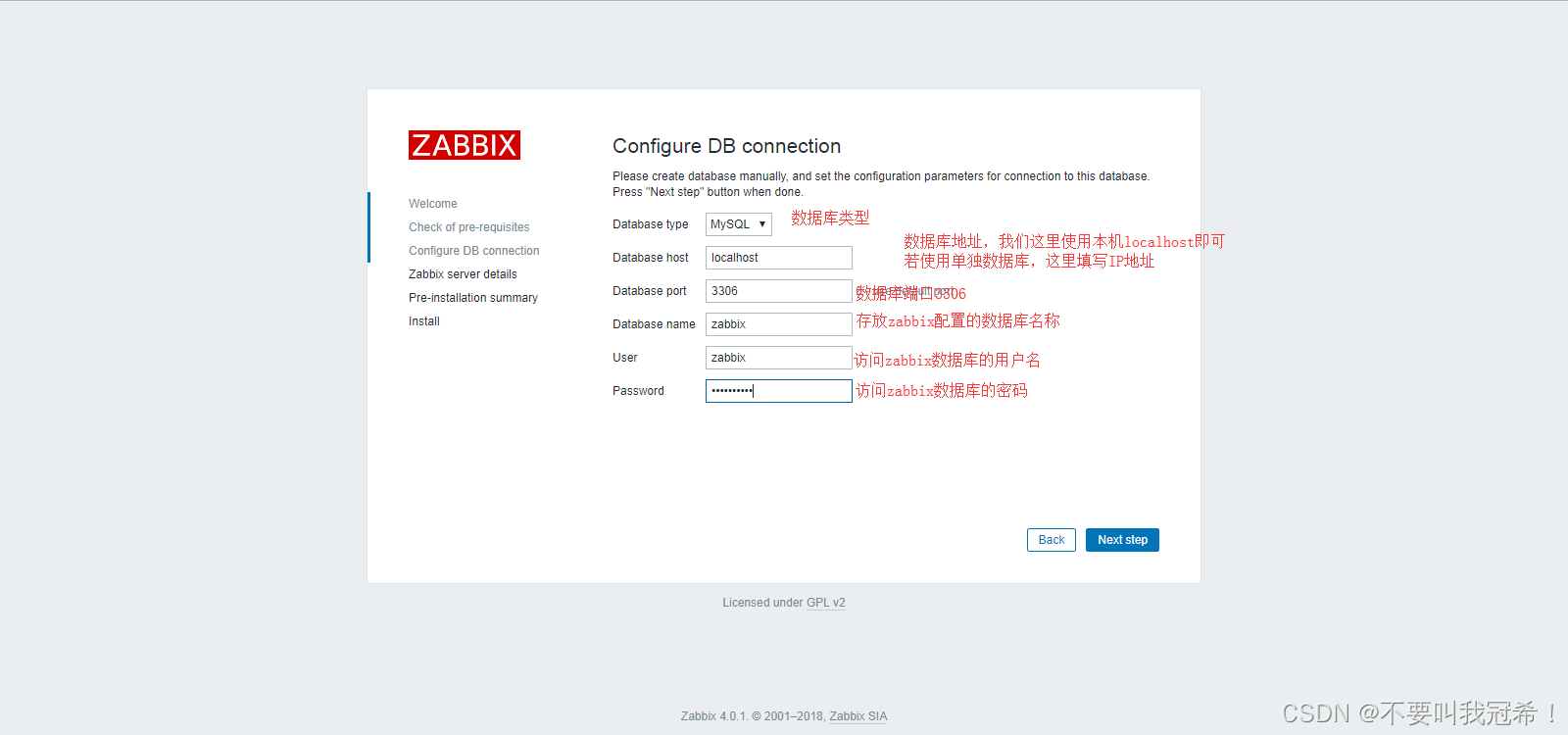This screenshot has width=1568, height=735.
Task: Proceed with the Next step button
Action: click(1122, 540)
